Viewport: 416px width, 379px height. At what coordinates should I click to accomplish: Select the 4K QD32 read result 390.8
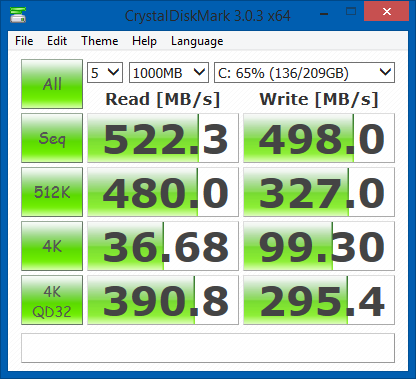click(x=163, y=300)
